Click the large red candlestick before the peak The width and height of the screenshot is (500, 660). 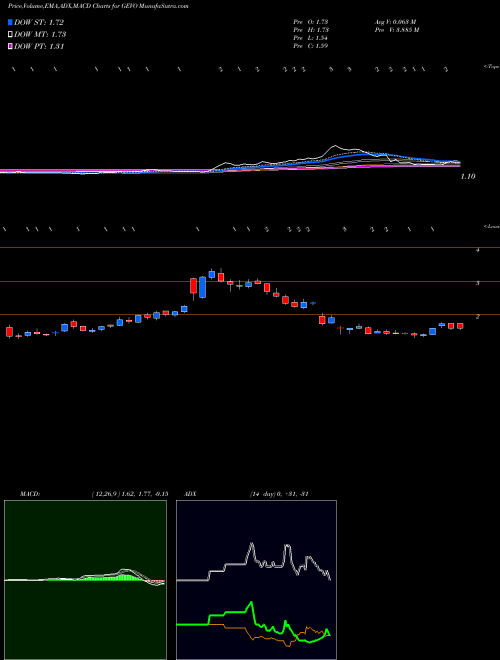point(194,285)
